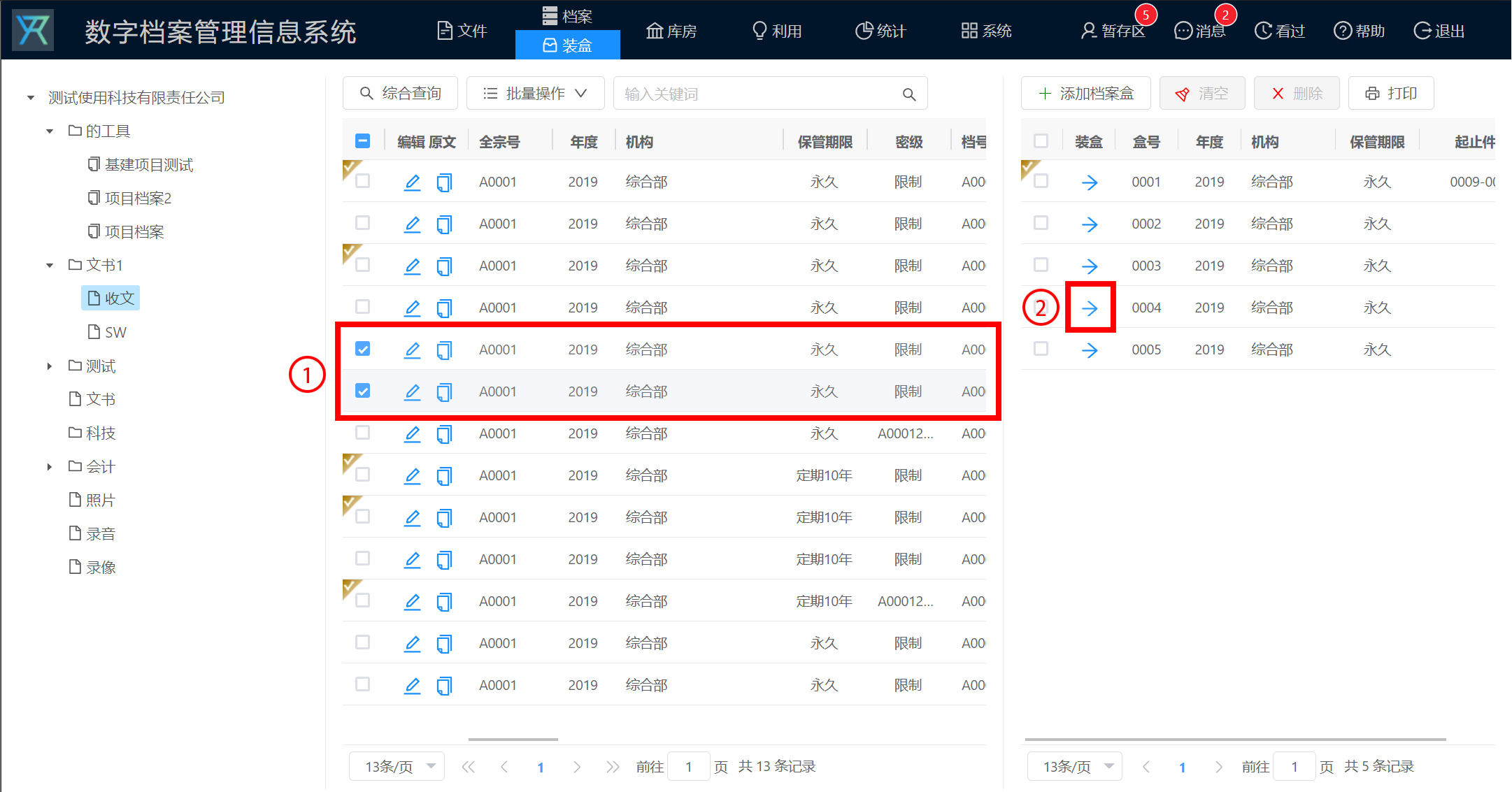Viewport: 1512px width, 792px height.
Task: Open 帮助 help
Action: tap(1360, 31)
